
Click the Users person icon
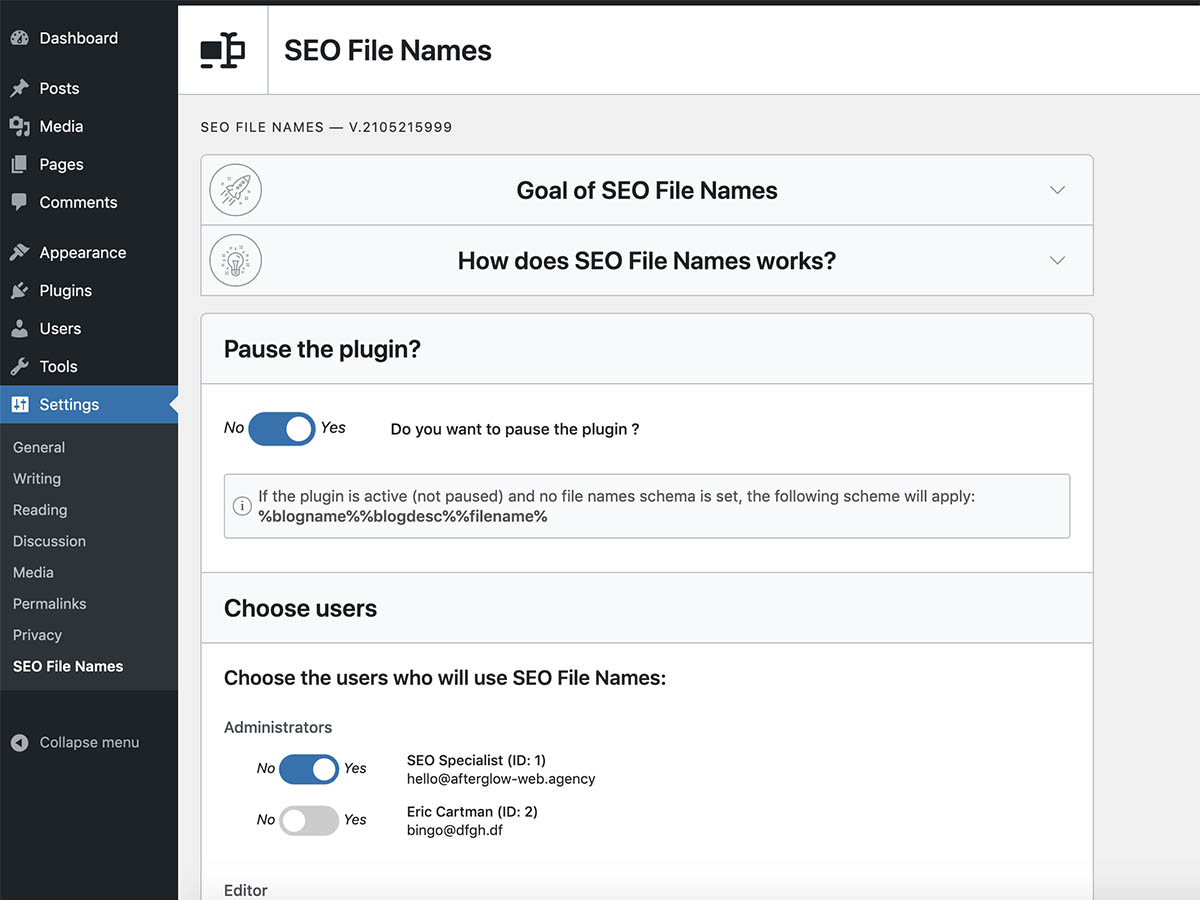(19, 329)
